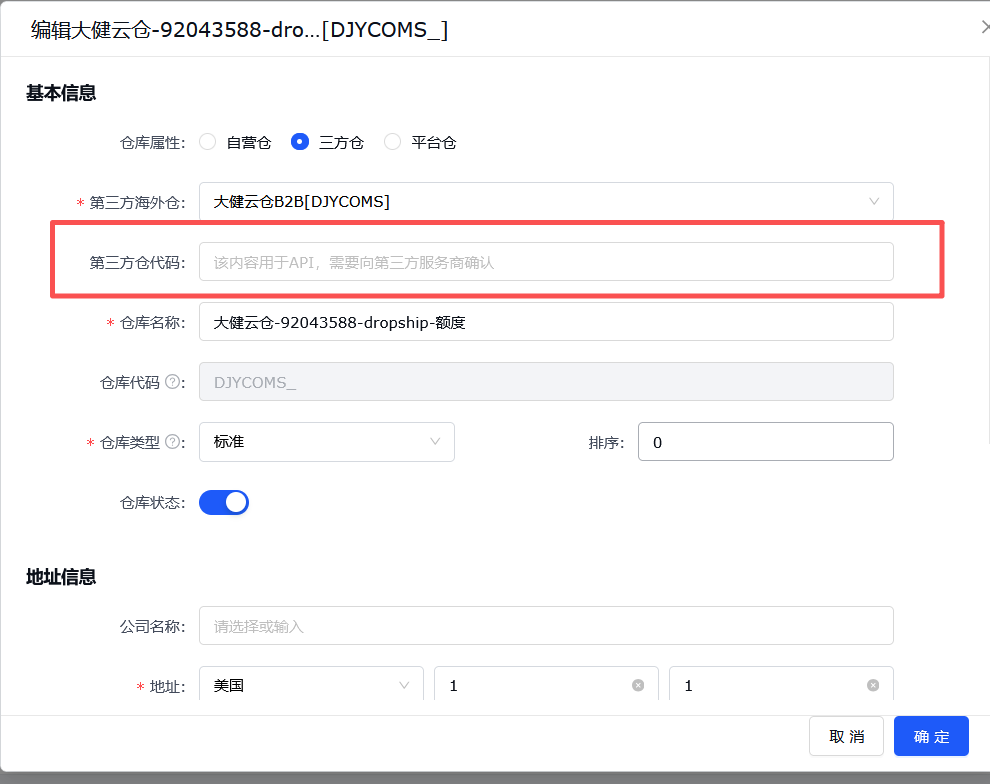Viewport: 990px width, 784px height.
Task: Clear the second address field value
Action: tap(873, 685)
